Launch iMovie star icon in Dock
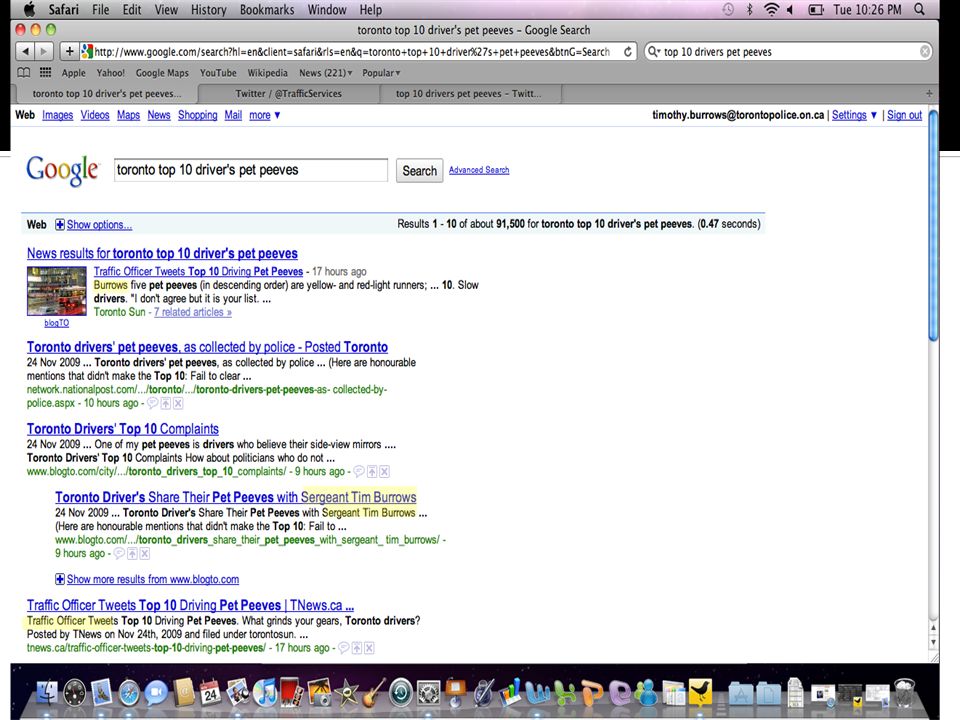 tap(347, 693)
